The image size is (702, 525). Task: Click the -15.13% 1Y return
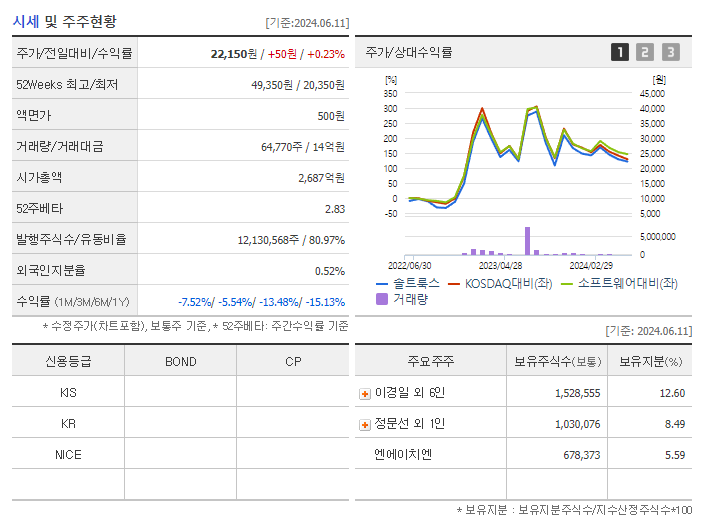coord(325,302)
